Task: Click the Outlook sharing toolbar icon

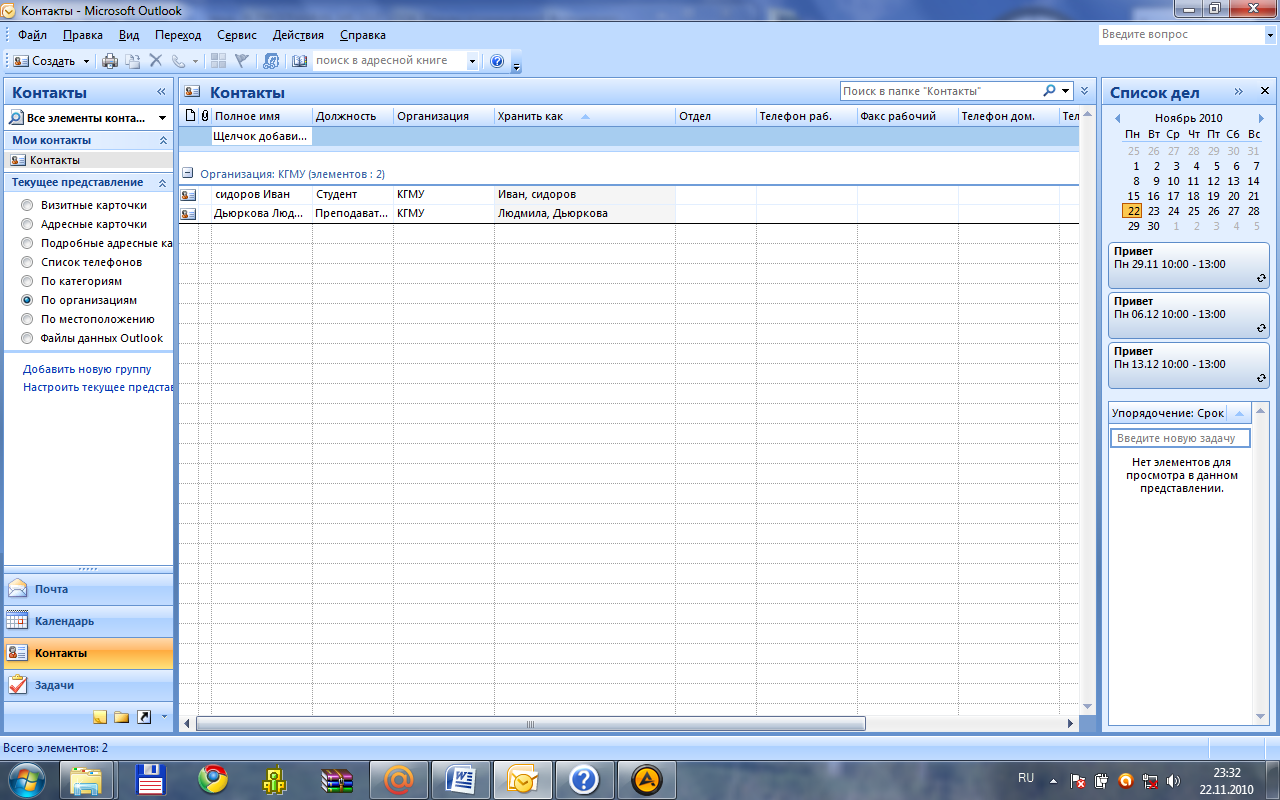Action: tap(270, 61)
